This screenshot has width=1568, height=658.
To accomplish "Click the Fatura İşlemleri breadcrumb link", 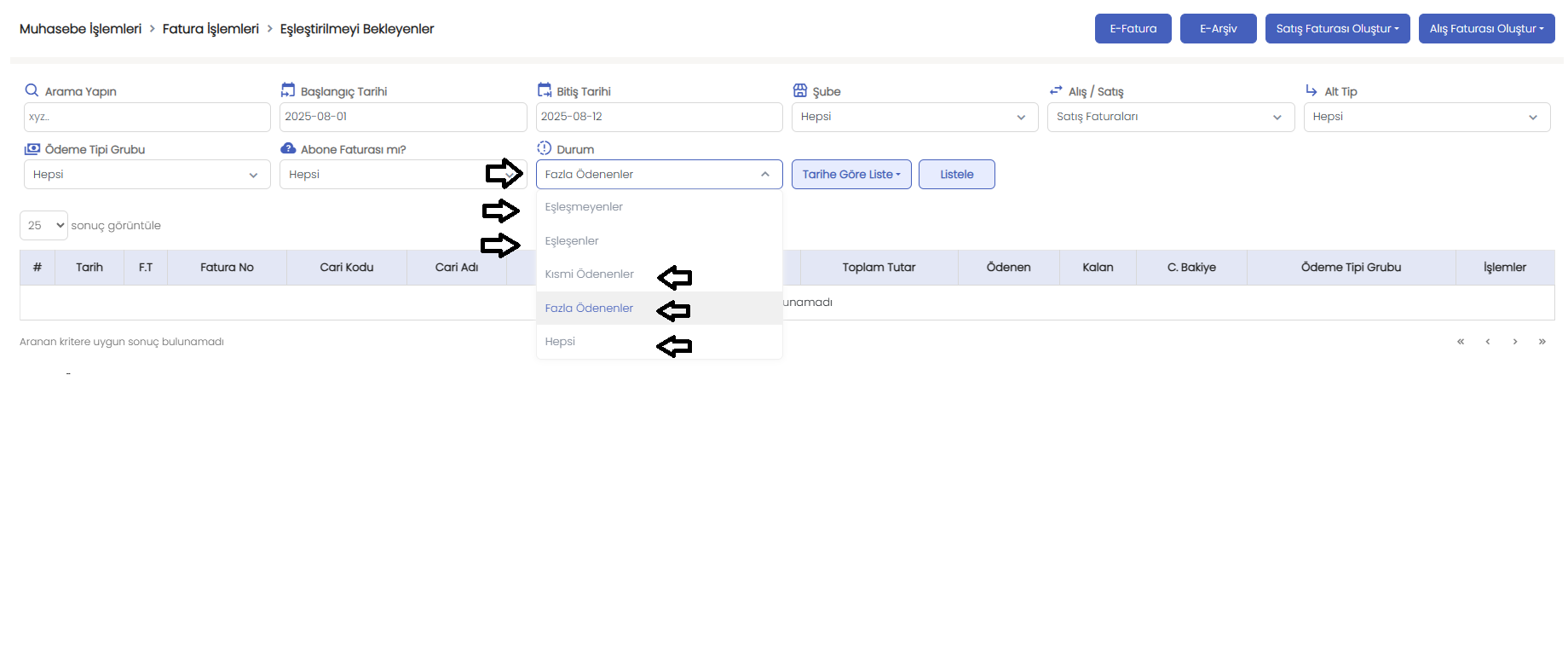I will click(x=210, y=29).
